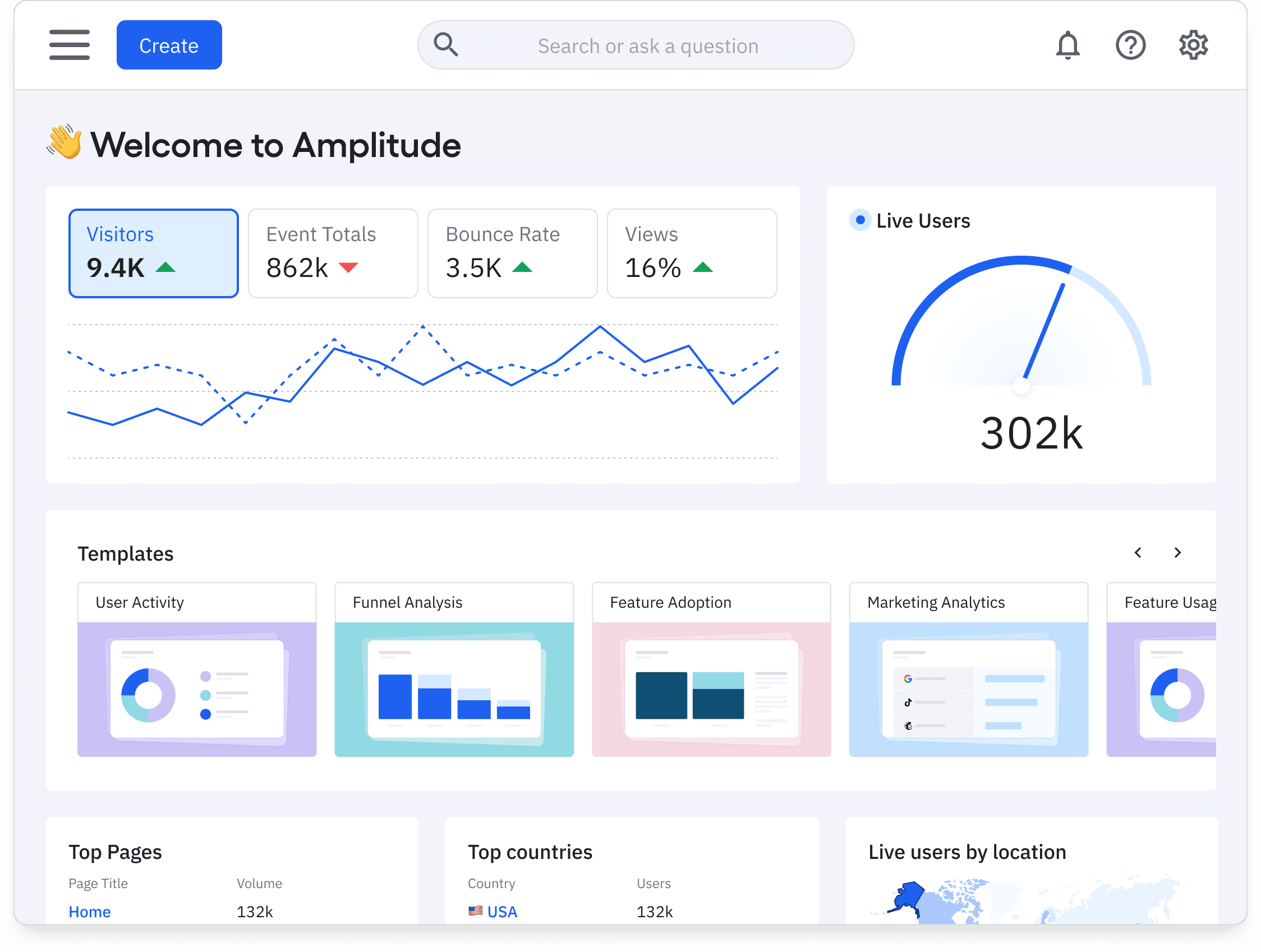Screen dimensions: 1261x952
Task: Open the hamburger navigation menu
Action: pyautogui.click(x=70, y=44)
